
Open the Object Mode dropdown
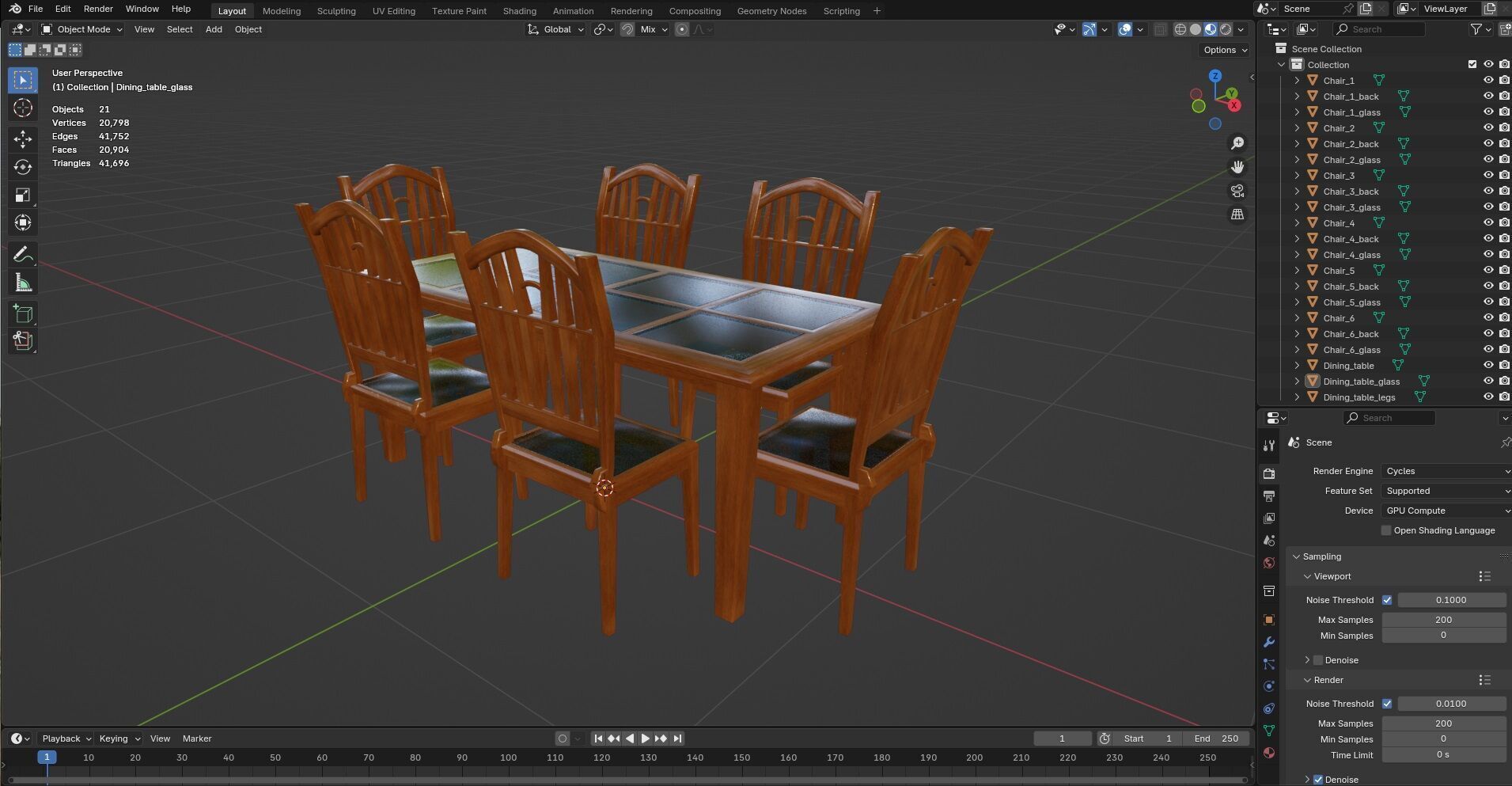pyautogui.click(x=82, y=29)
